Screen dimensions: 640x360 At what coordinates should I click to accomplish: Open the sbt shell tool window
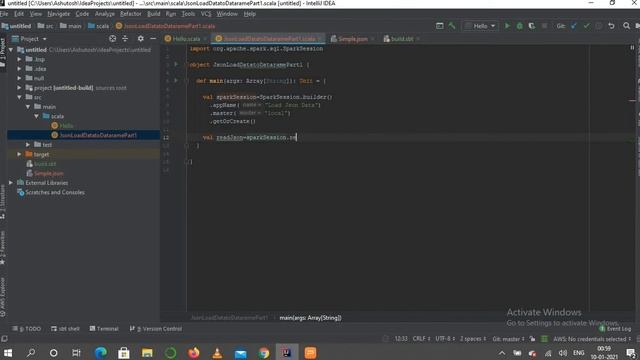pyautogui.click(x=65, y=329)
